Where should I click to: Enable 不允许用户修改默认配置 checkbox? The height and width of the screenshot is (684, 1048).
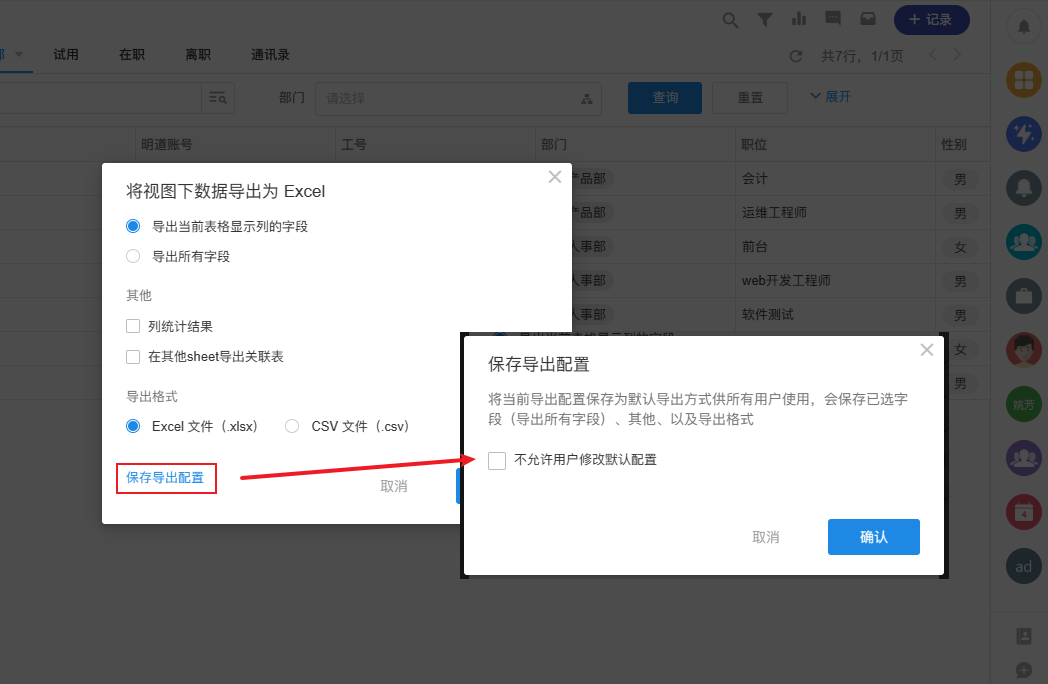coord(497,460)
